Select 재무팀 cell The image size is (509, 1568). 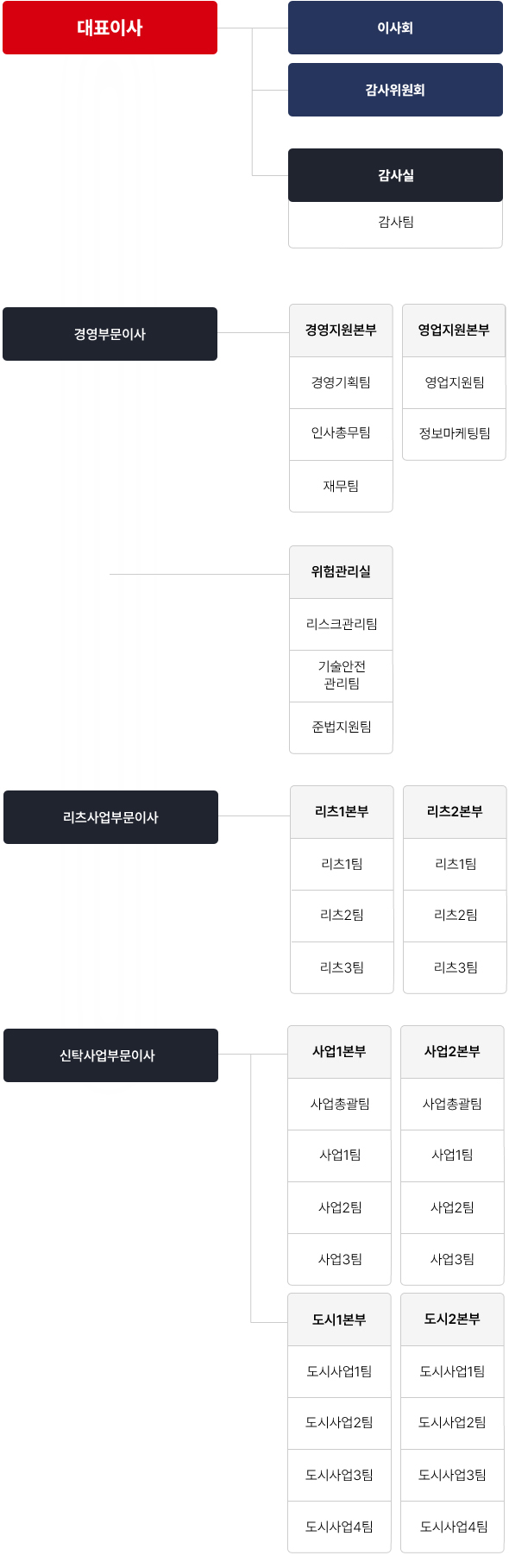click(341, 486)
